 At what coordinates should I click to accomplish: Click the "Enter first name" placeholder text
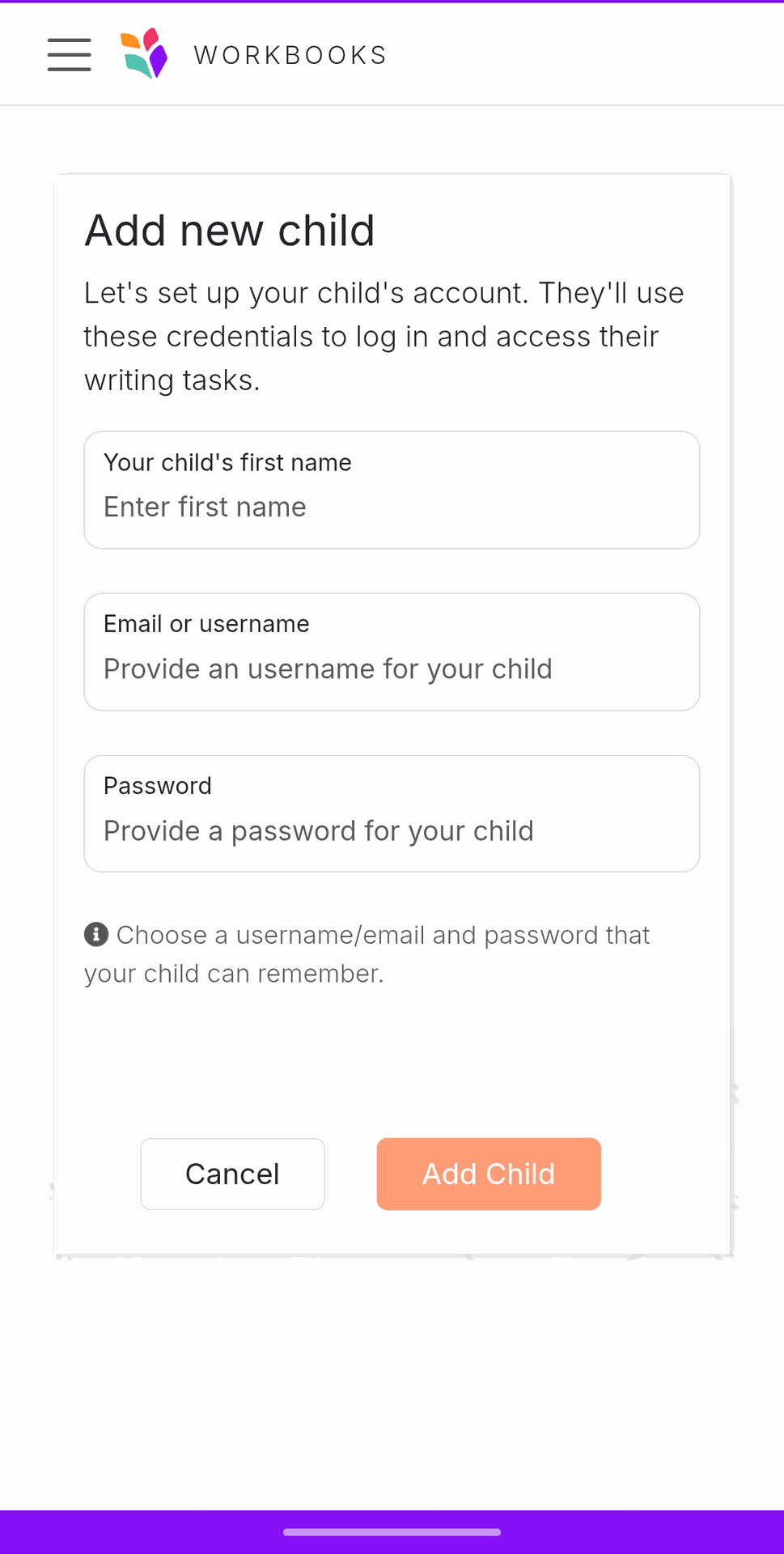click(x=205, y=507)
